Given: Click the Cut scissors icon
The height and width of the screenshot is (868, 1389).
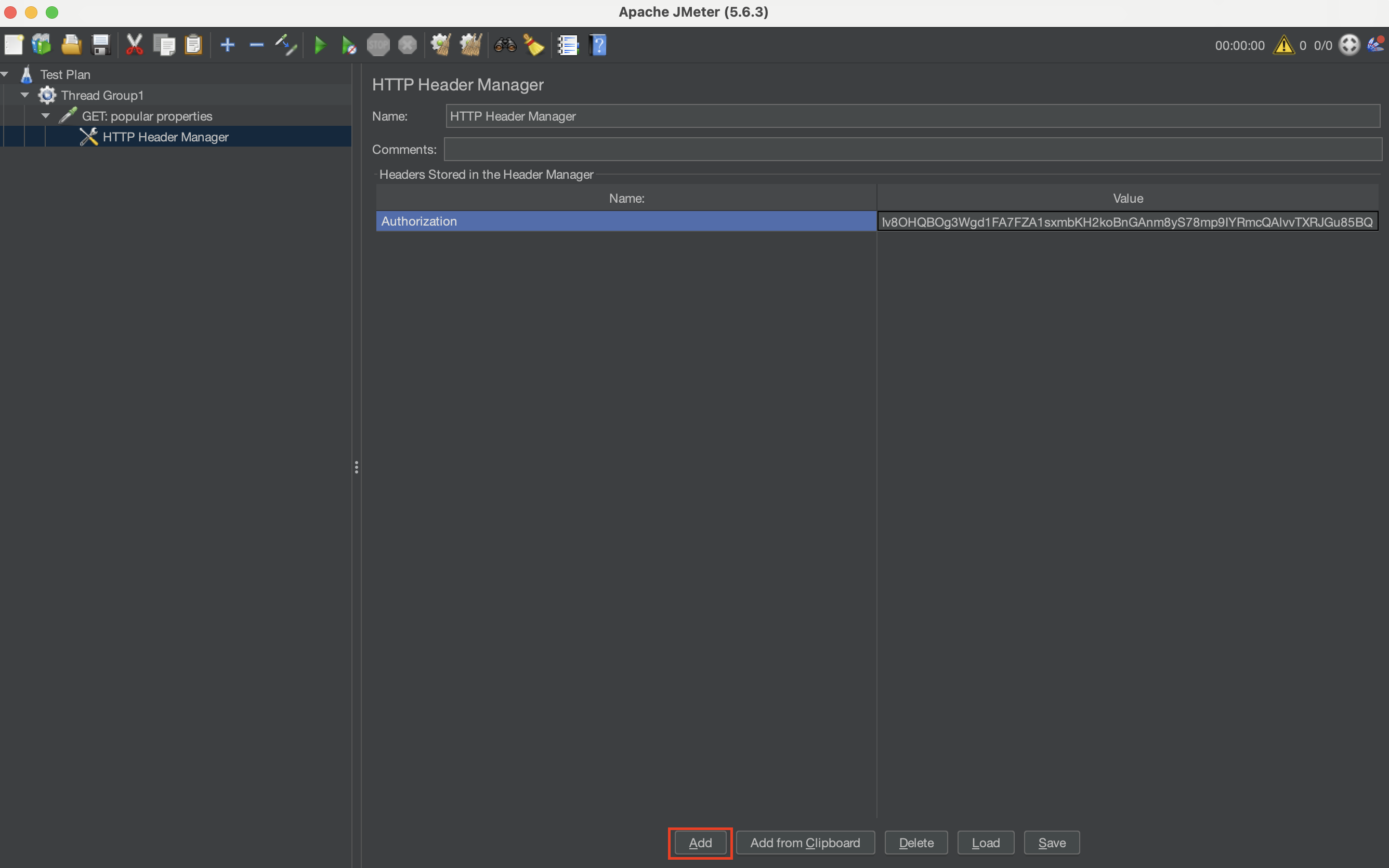Looking at the screenshot, I should click(134, 45).
